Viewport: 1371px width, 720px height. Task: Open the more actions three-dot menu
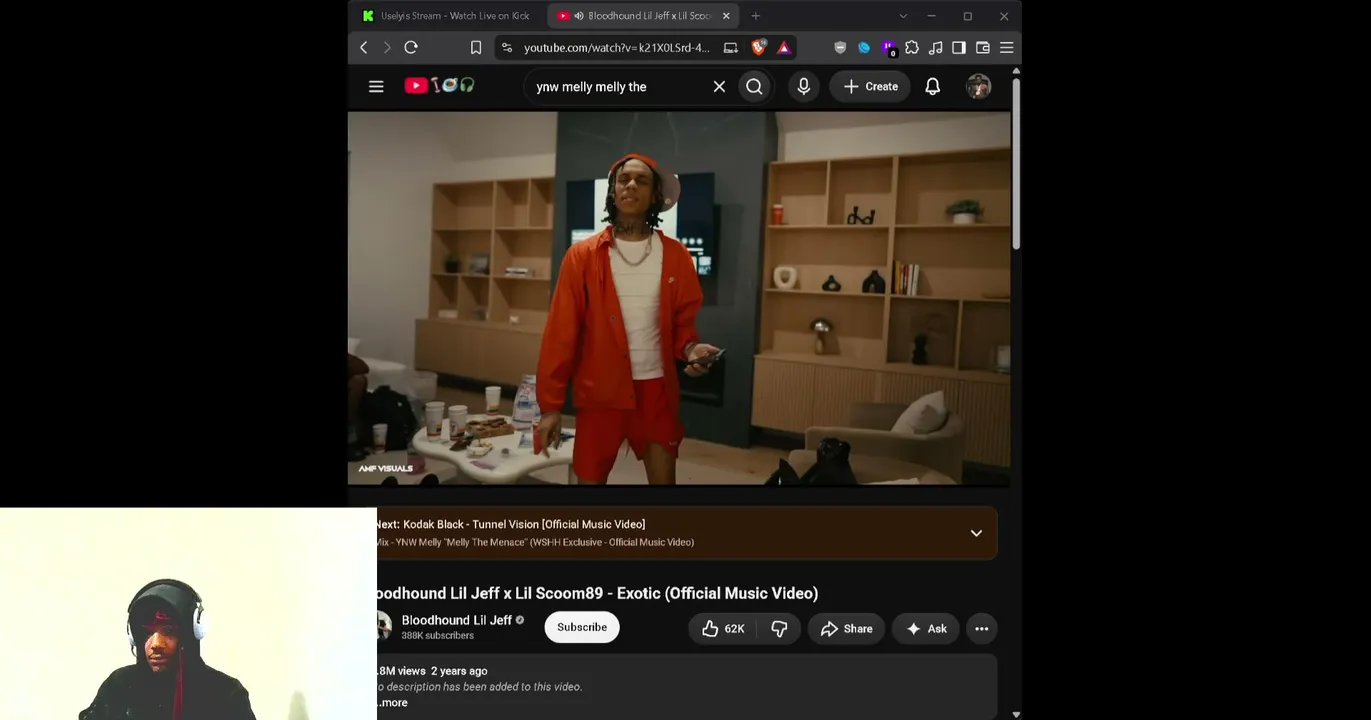point(982,629)
